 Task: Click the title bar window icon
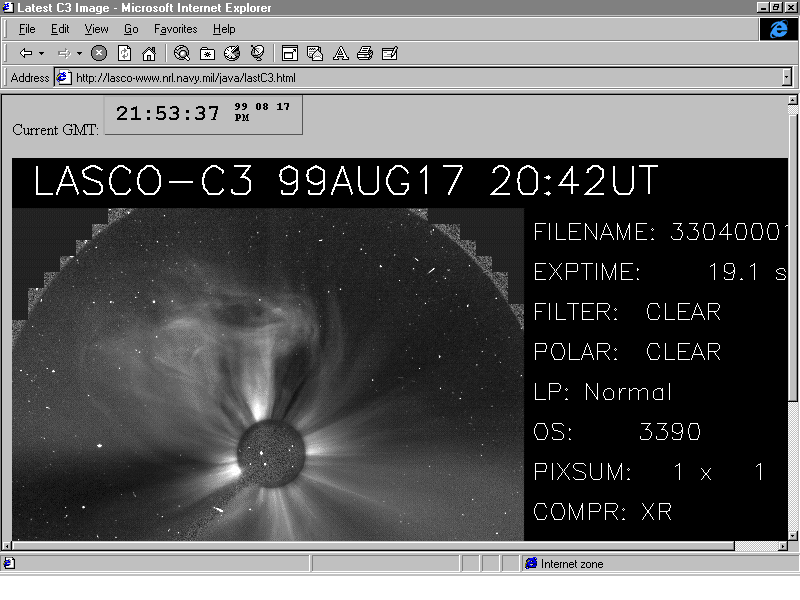8,7
